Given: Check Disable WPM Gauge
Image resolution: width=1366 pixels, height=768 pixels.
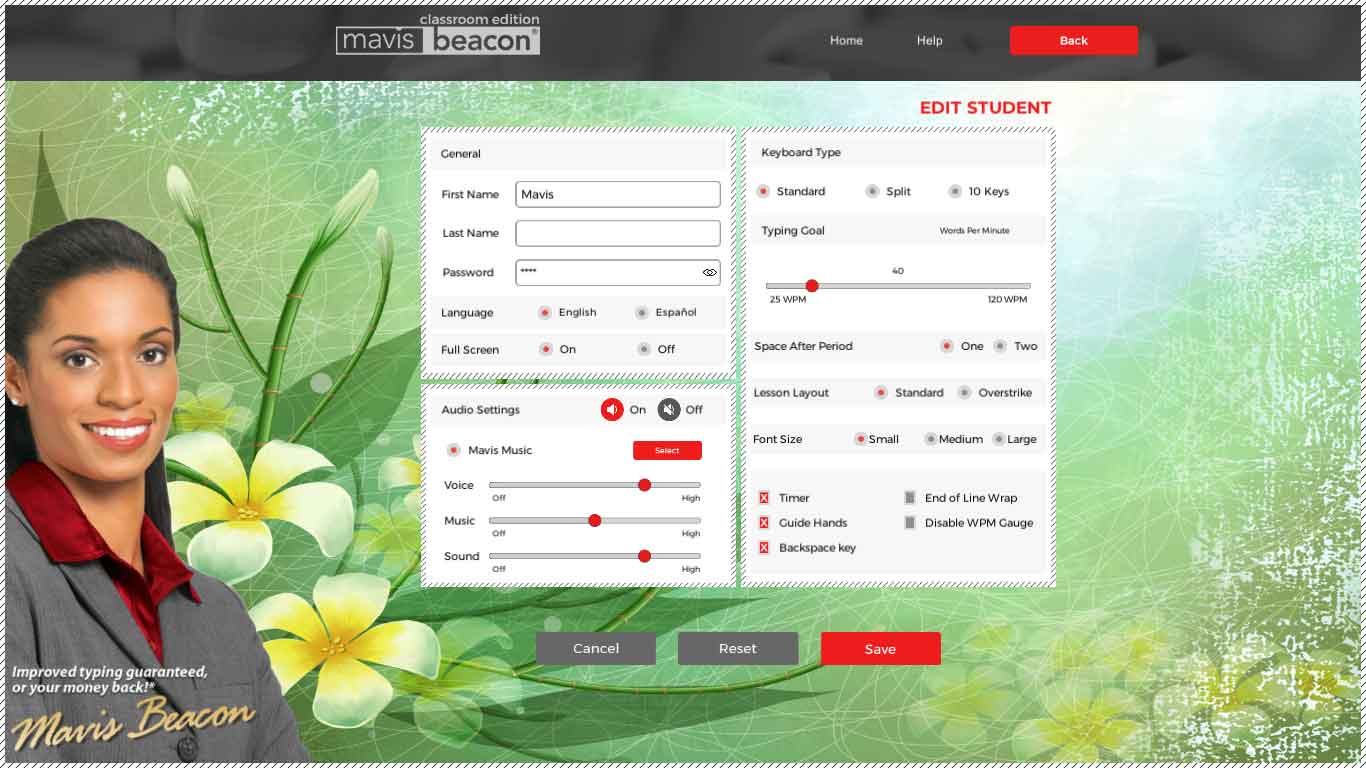Looking at the screenshot, I should (910, 523).
